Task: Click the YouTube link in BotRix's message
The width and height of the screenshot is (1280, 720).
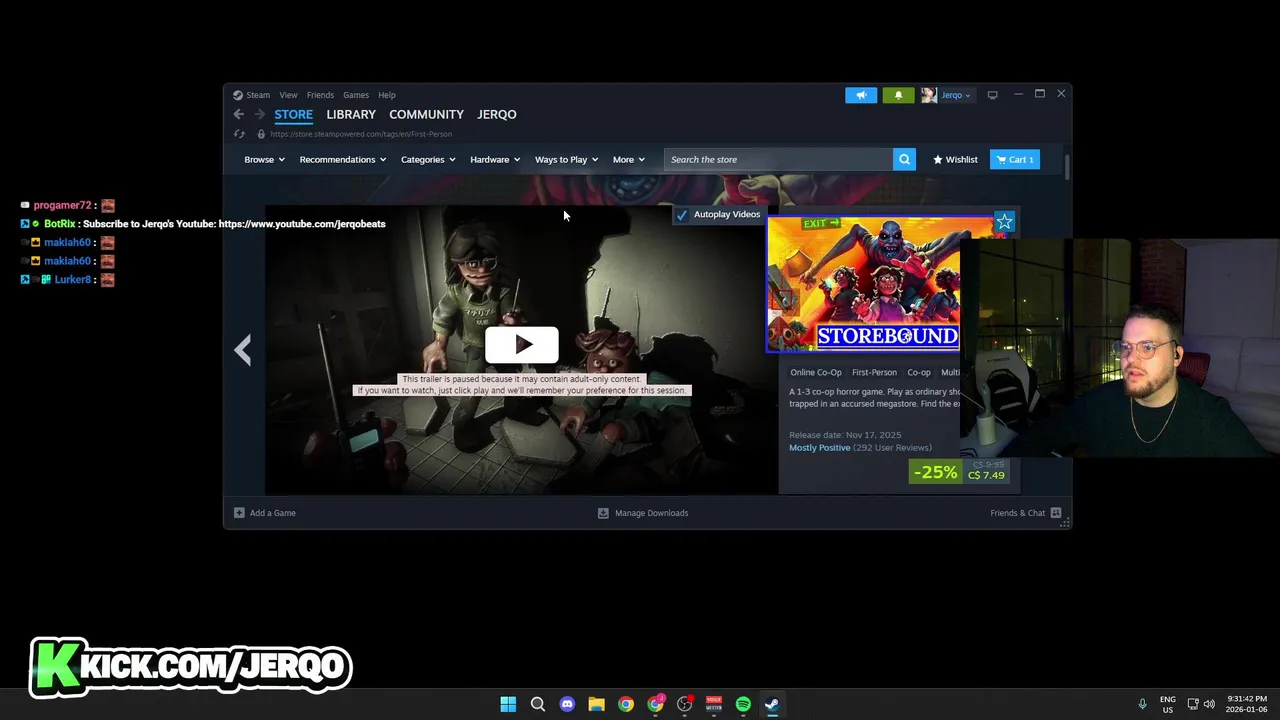Action: tap(302, 224)
